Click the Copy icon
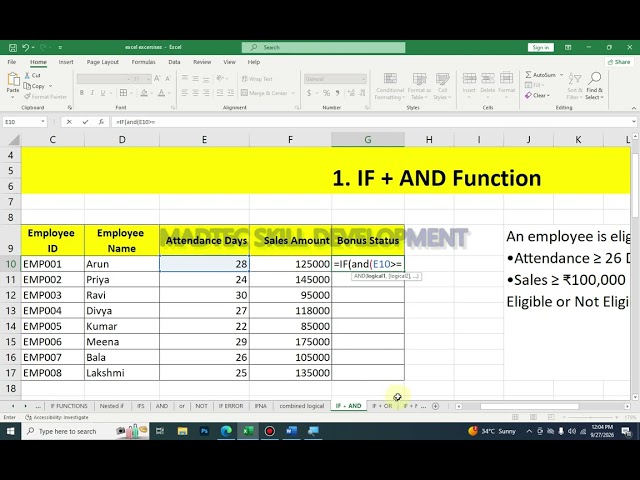 pyautogui.click(x=27, y=86)
